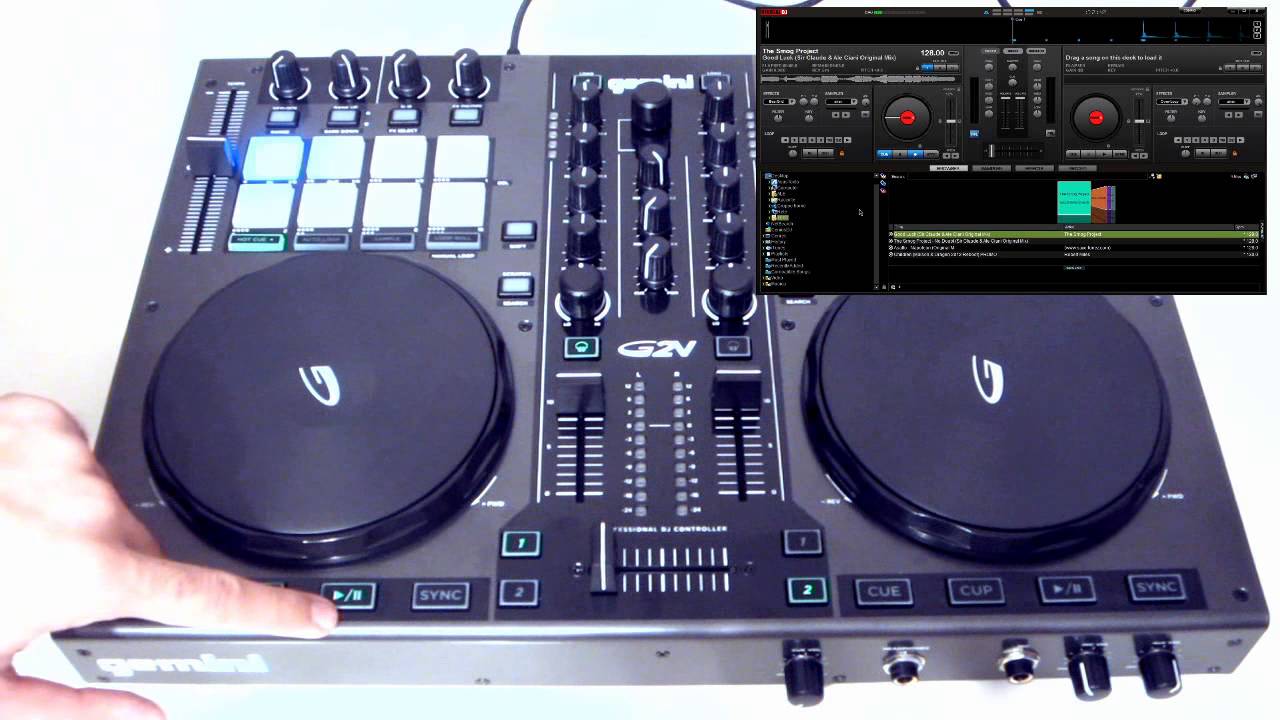This screenshot has height=720, width=1280.
Task: Click the right deck pause button
Action: 1088,154
